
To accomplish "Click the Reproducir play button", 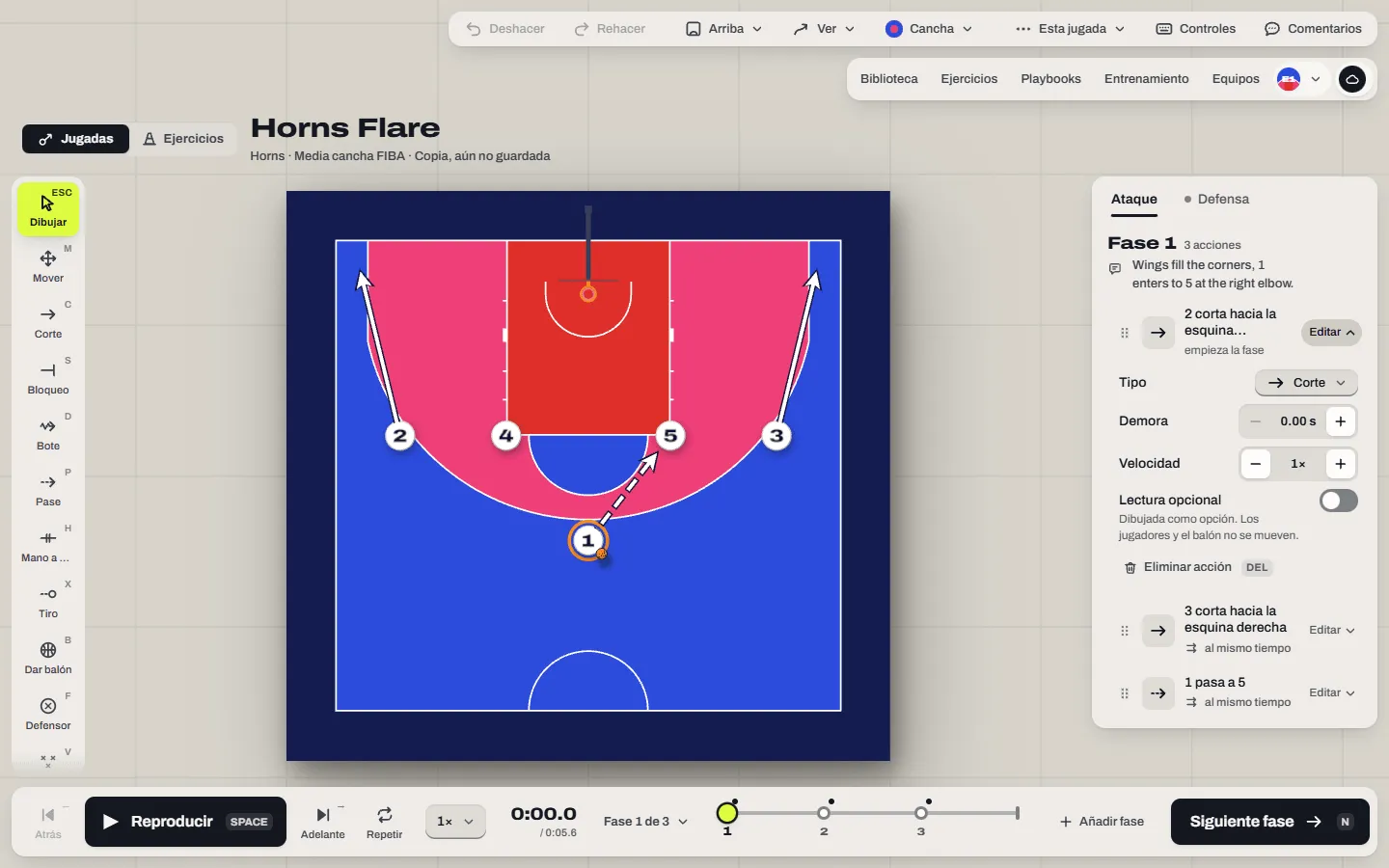I will [185, 822].
